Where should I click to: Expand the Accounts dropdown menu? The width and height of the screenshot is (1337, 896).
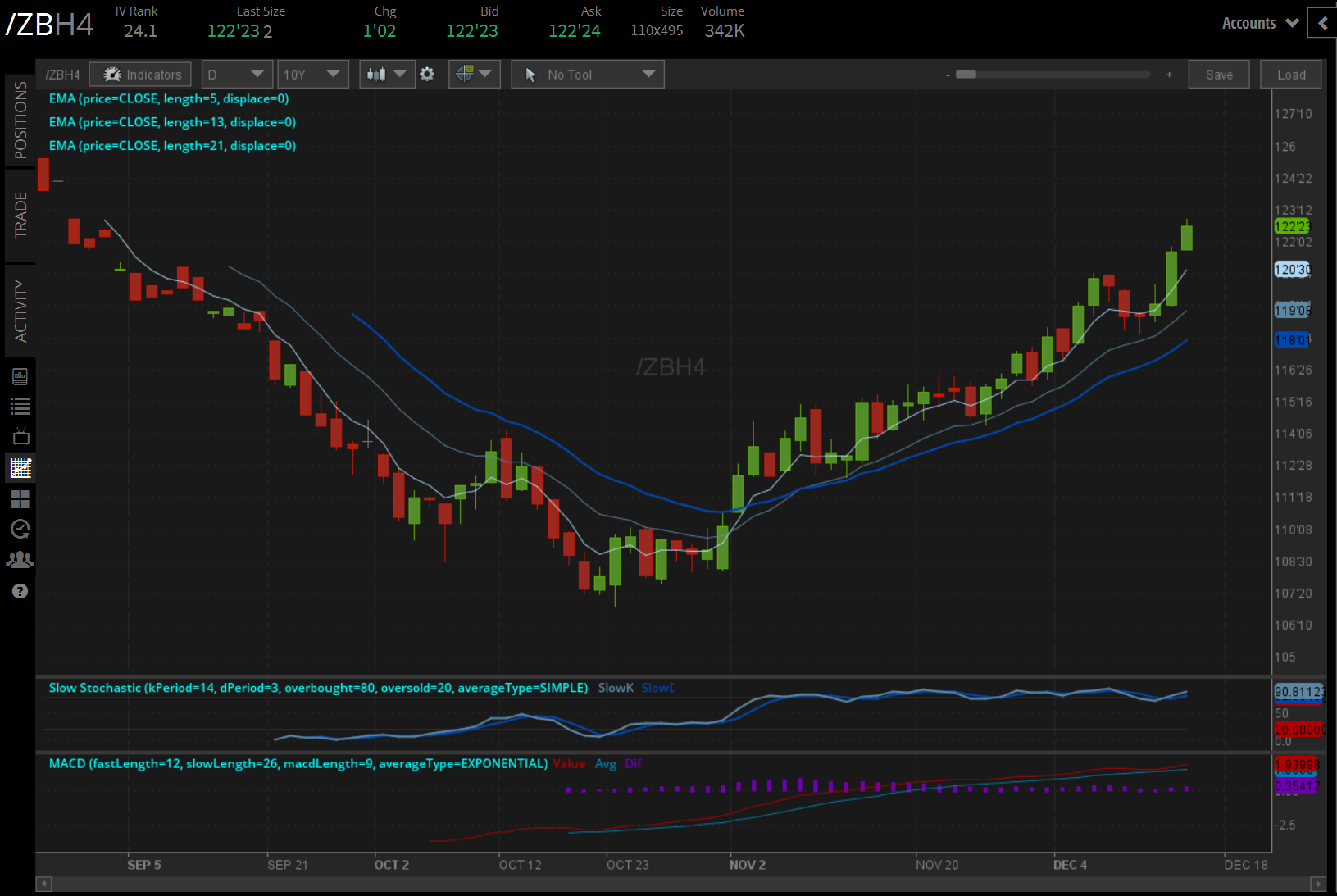[x=1259, y=24]
